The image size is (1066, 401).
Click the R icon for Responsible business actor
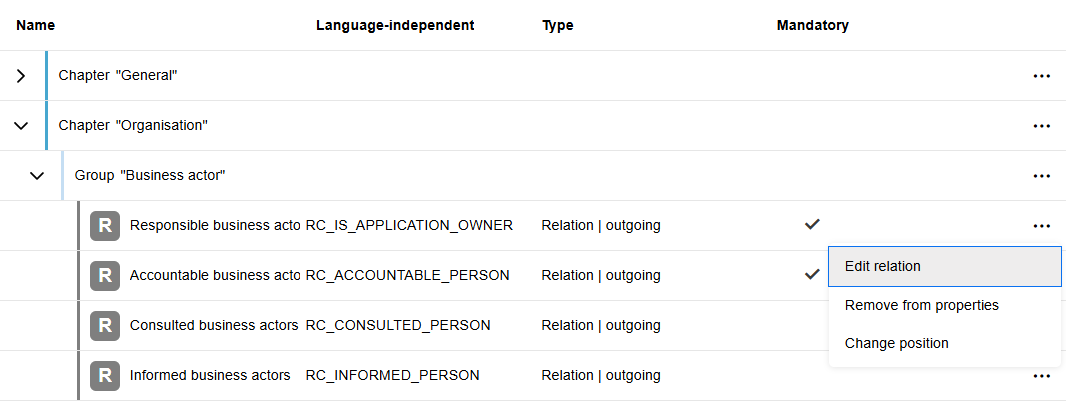click(105, 226)
